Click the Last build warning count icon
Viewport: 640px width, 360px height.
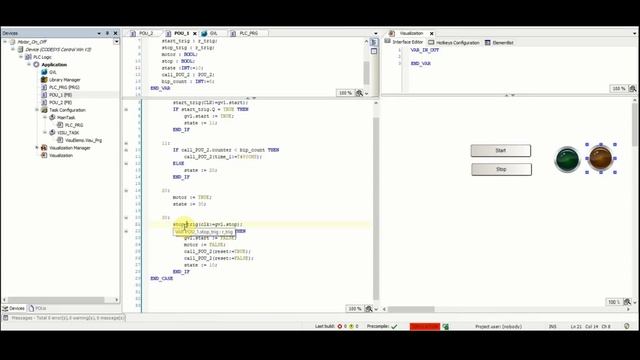pos(351,327)
